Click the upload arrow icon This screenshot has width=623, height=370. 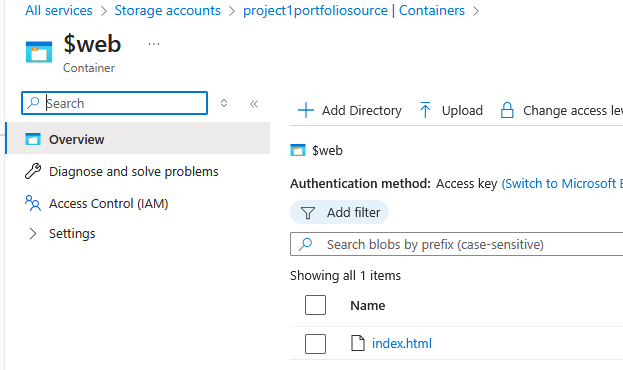click(425, 110)
